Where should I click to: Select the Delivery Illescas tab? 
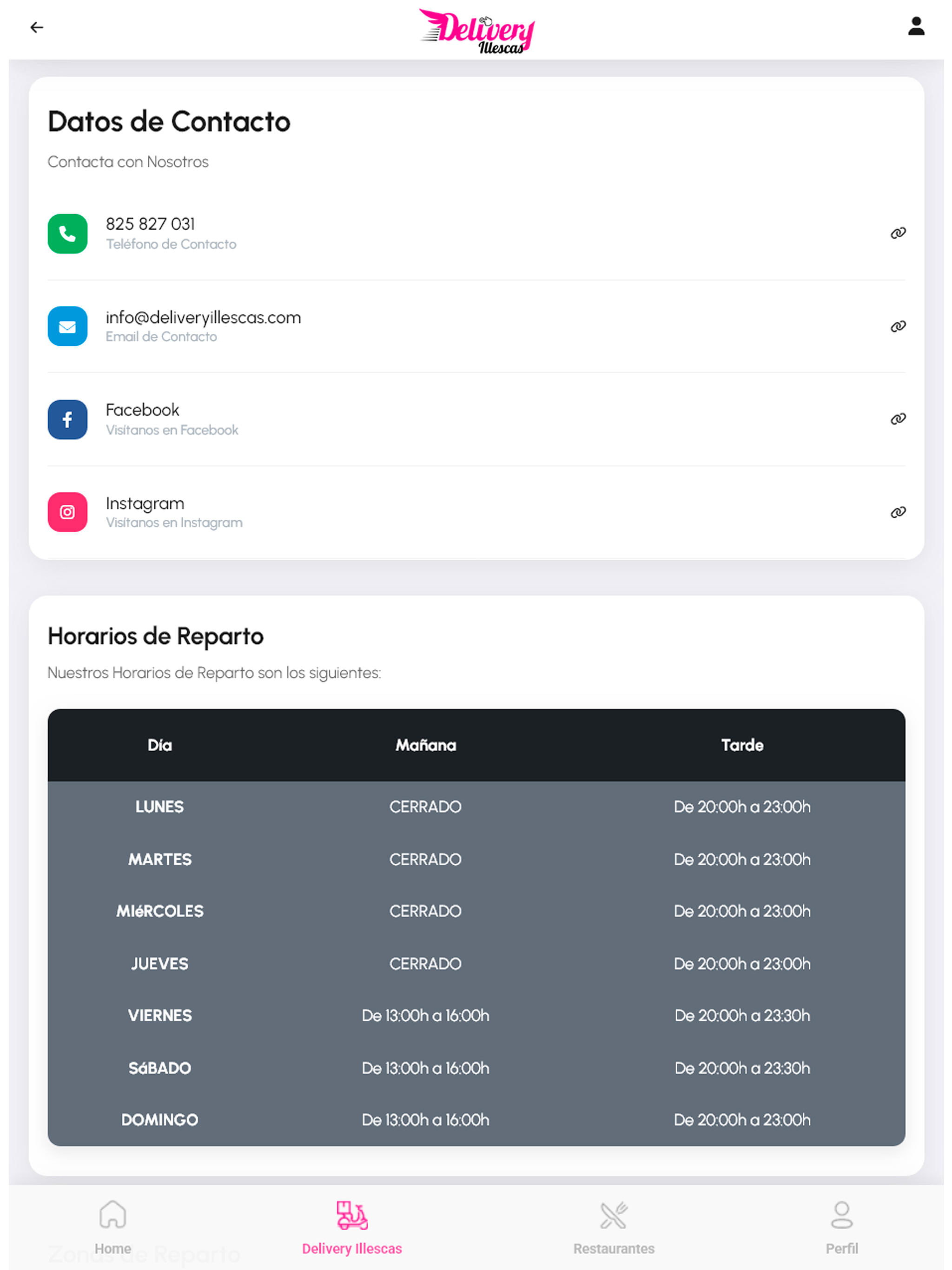click(352, 1228)
